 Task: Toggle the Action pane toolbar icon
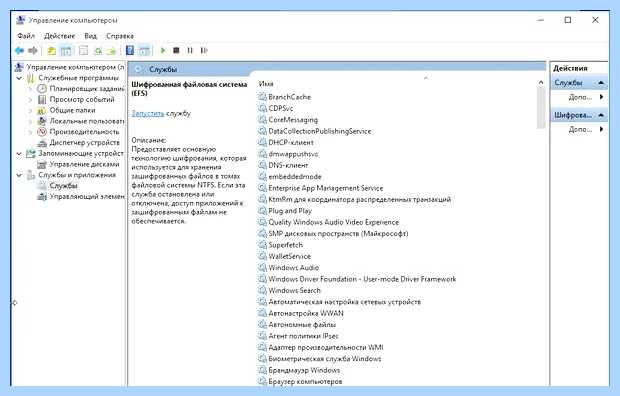coord(144,51)
